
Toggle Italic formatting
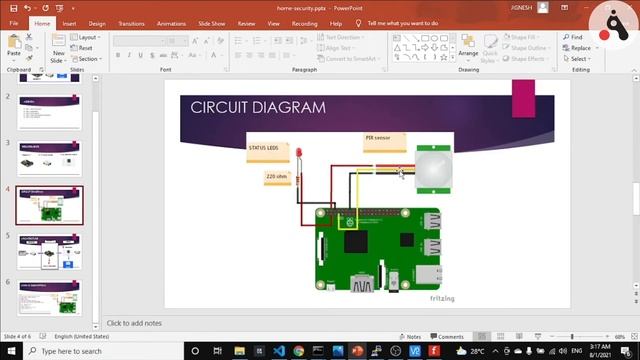(129, 55)
